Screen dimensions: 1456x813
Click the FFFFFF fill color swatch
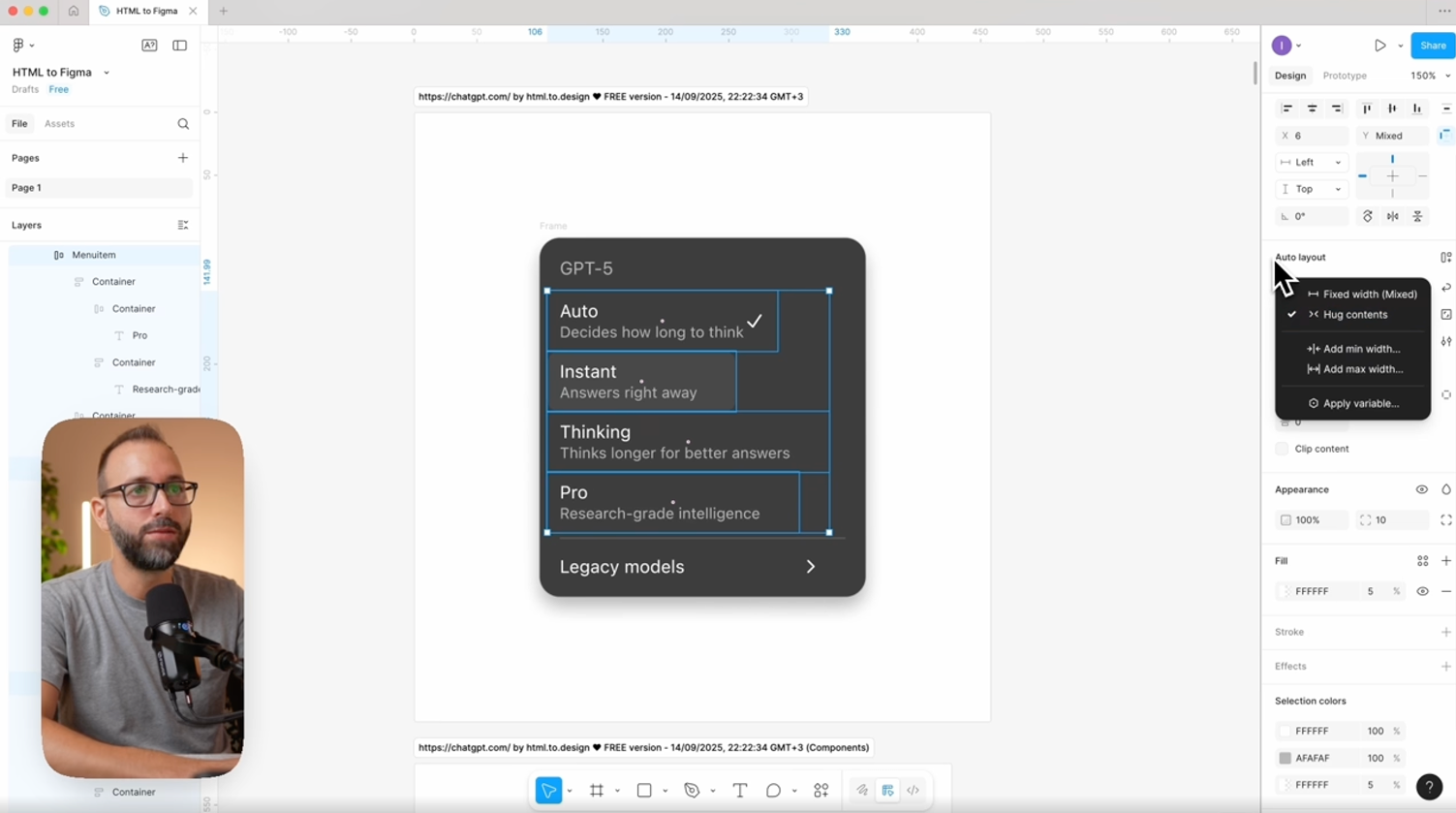[1286, 591]
